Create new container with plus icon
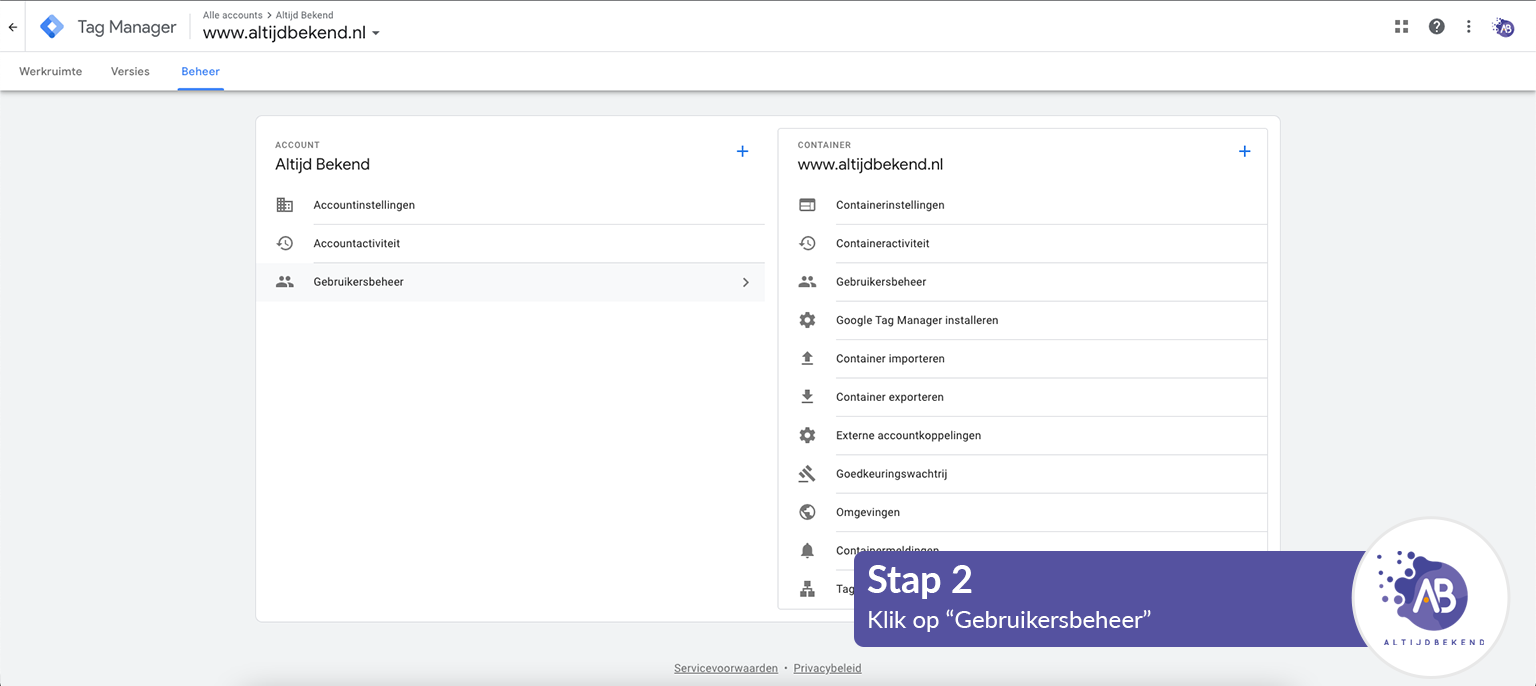 1244,152
